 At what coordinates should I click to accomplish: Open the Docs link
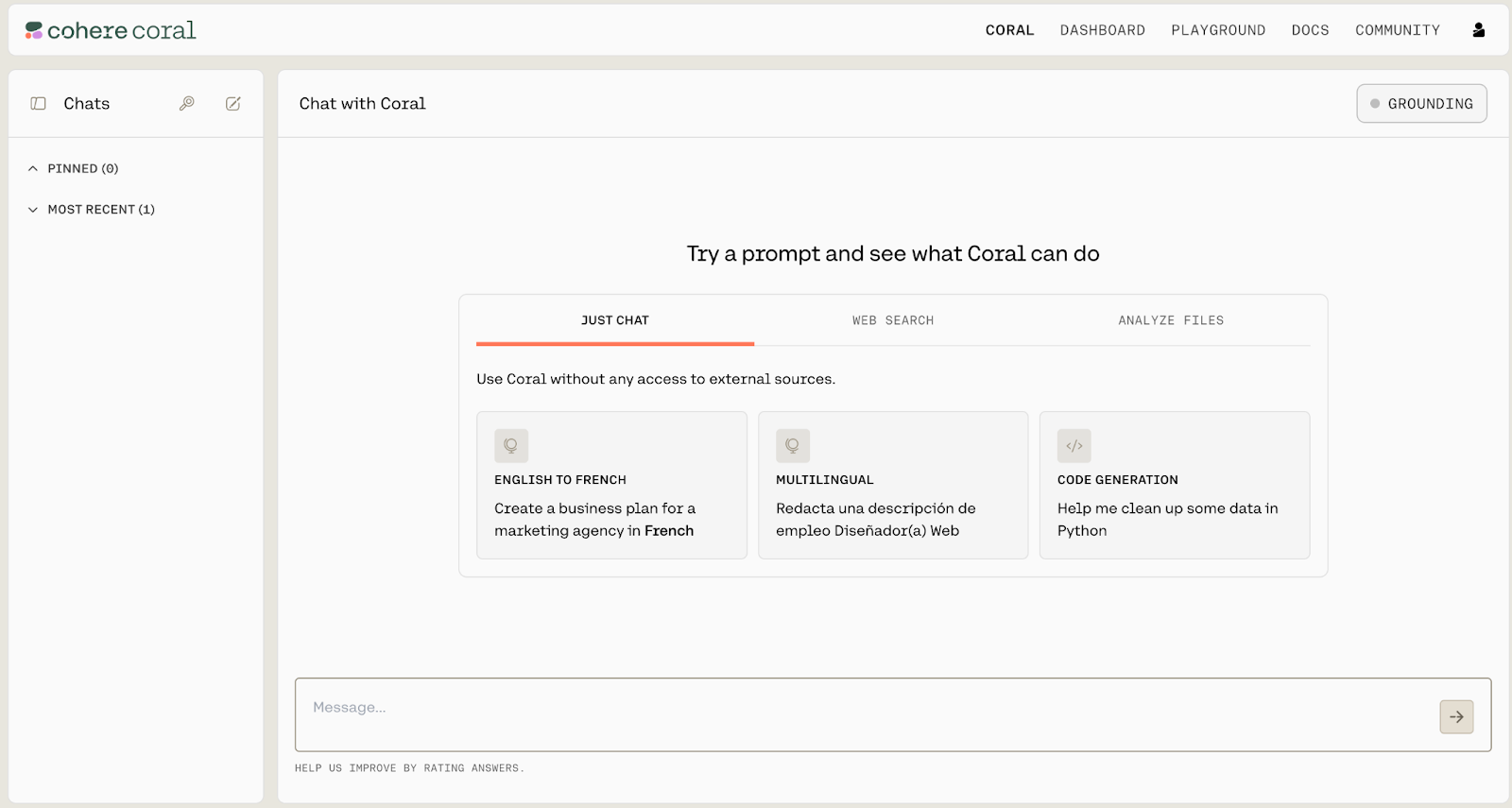[1310, 30]
